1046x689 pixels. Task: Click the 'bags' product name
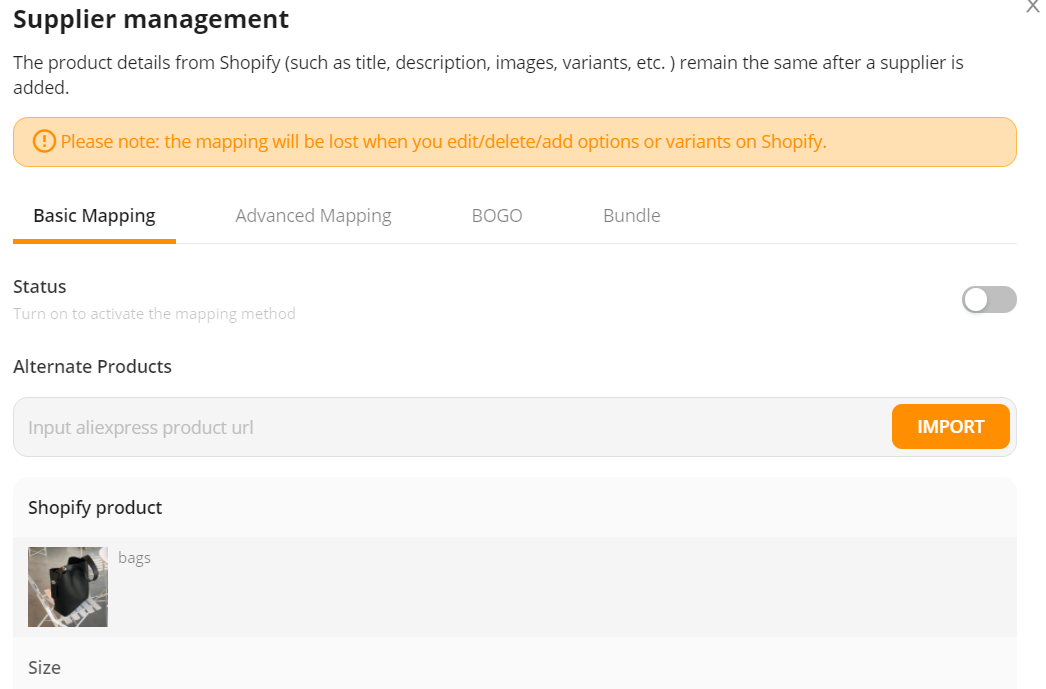point(134,558)
